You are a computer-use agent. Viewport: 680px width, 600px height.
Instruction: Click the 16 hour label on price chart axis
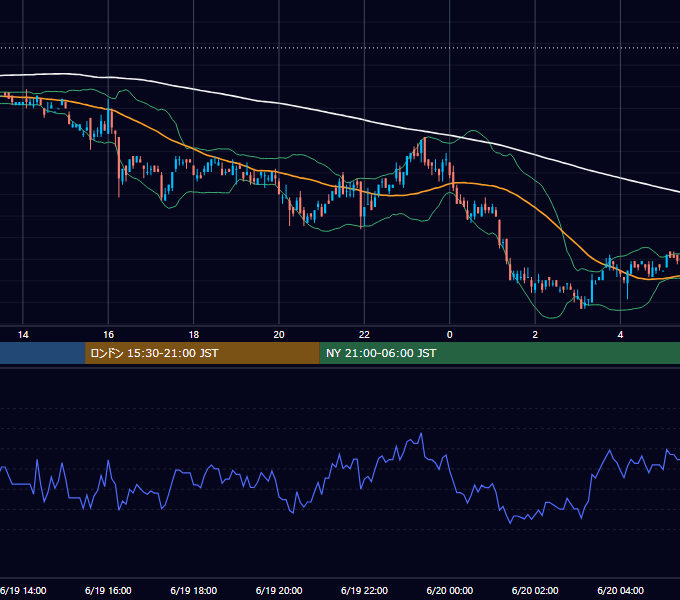[108, 335]
